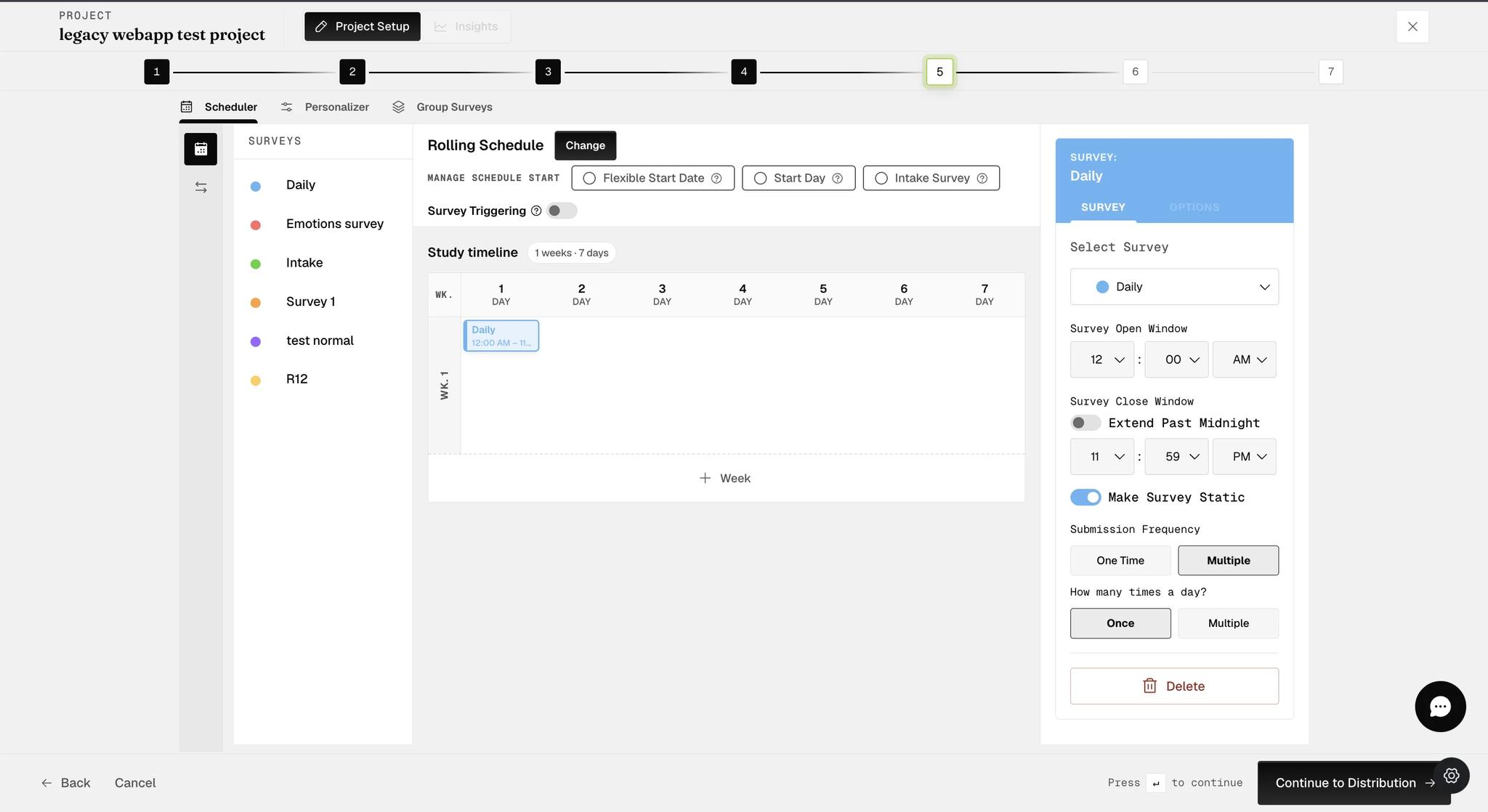Viewport: 1488px width, 812px height.
Task: Switch to the Group Surveys tab
Action: pyautogui.click(x=442, y=107)
